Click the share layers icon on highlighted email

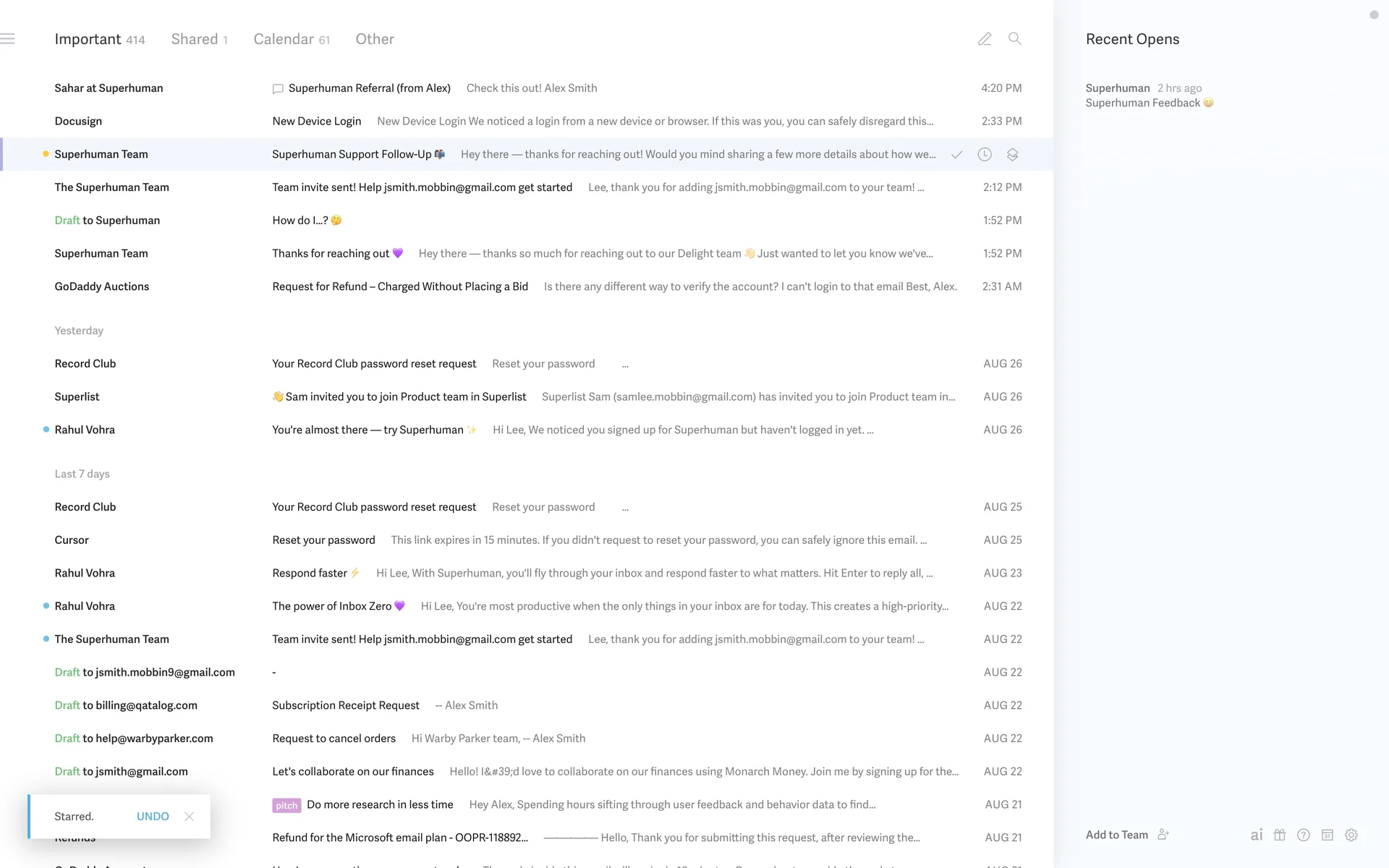(x=1012, y=155)
